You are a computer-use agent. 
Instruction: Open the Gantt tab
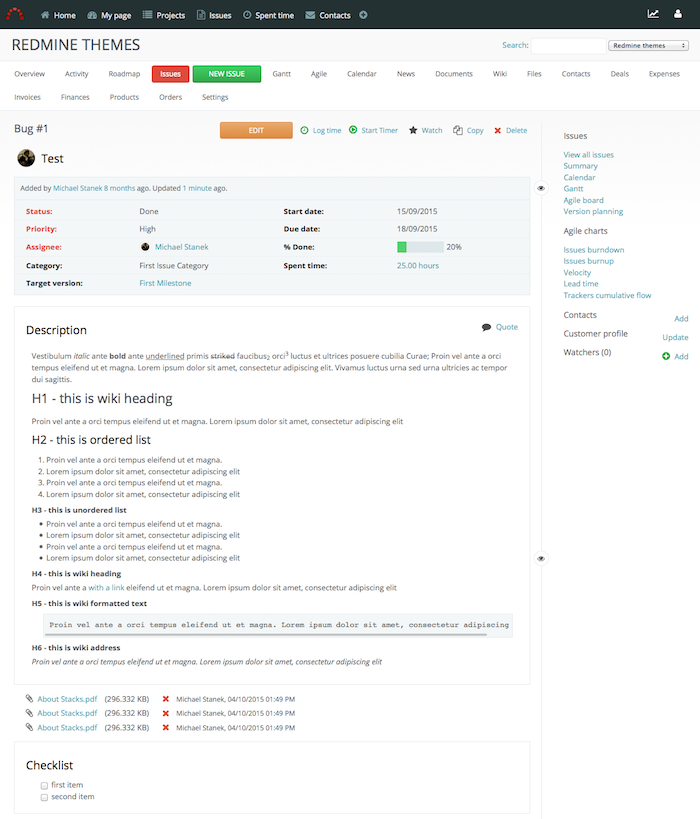pos(281,74)
